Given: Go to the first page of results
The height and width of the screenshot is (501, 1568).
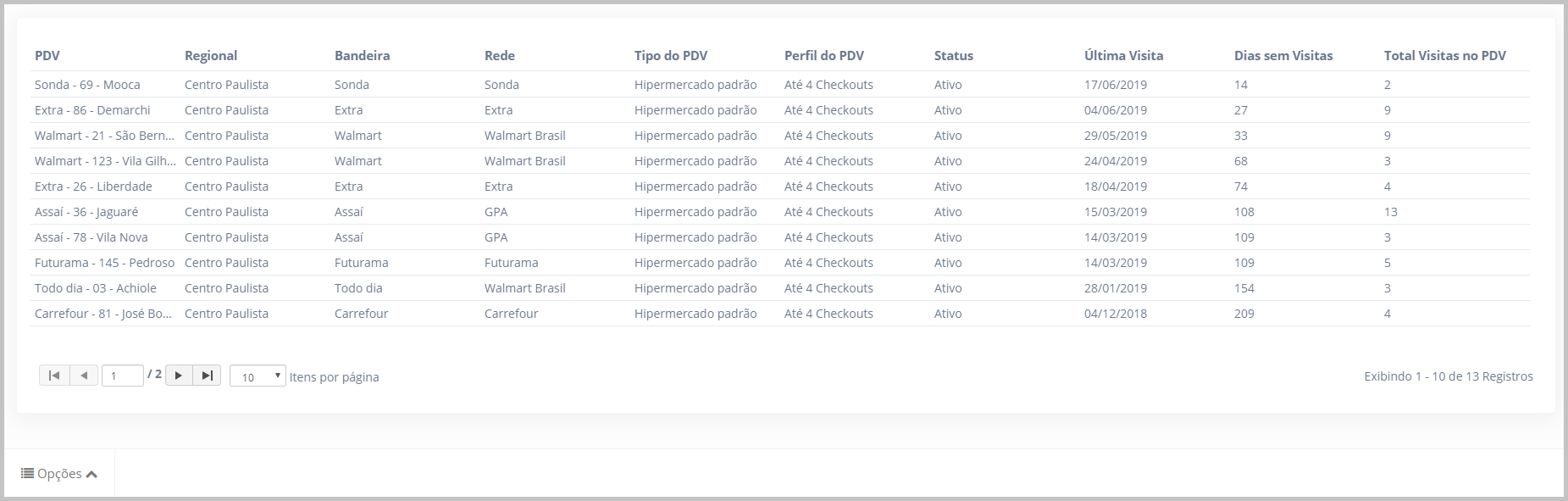Looking at the screenshot, I should (x=54, y=376).
